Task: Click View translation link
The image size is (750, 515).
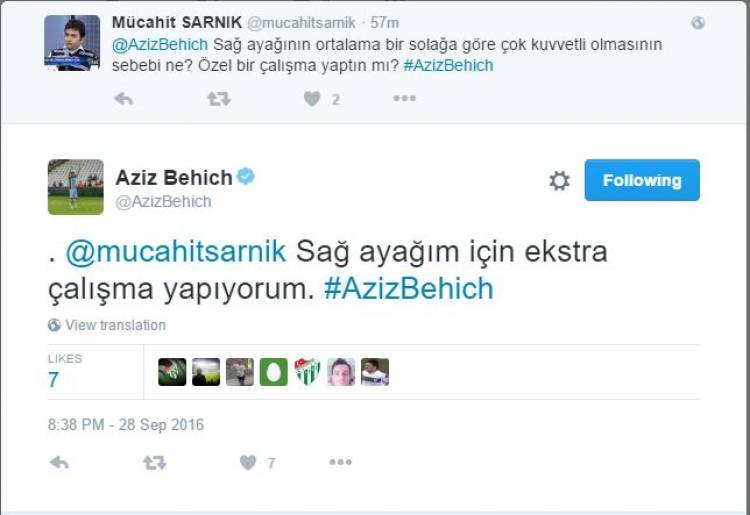Action: click(x=115, y=325)
